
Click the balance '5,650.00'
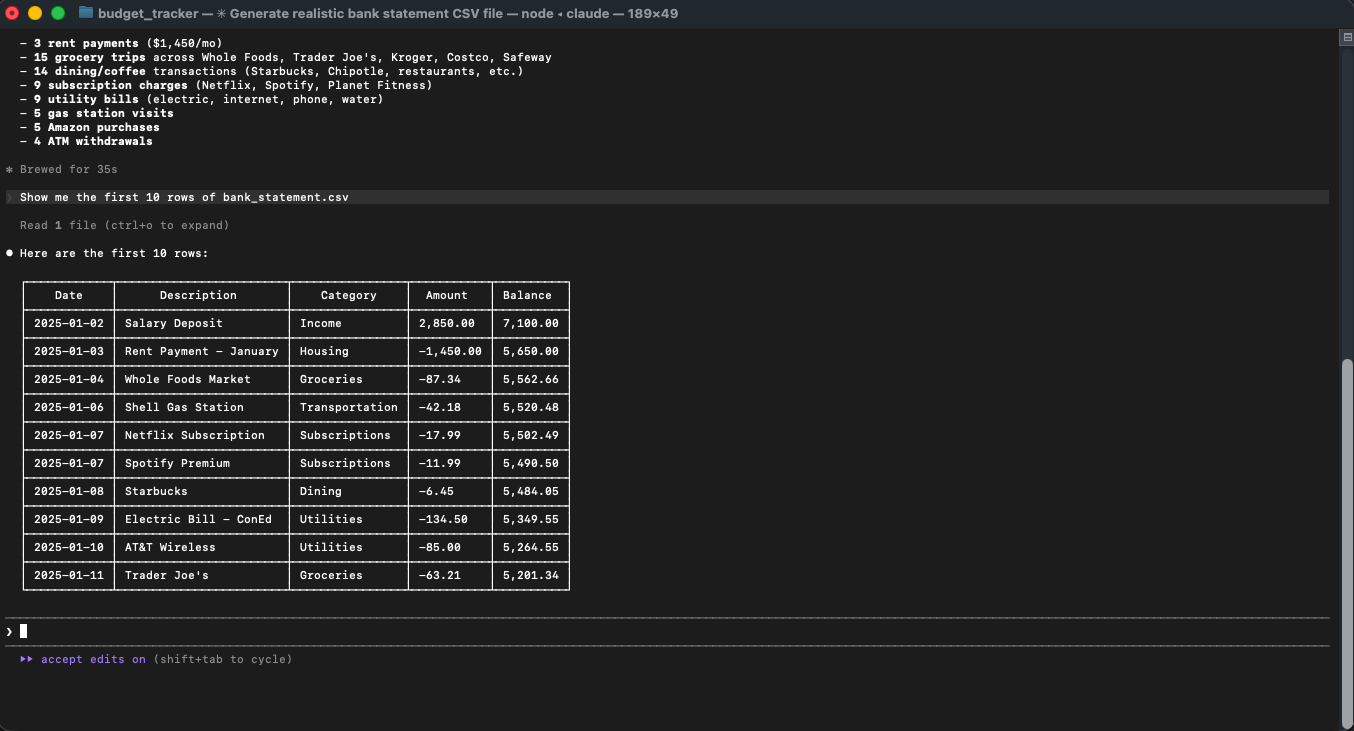pos(530,351)
